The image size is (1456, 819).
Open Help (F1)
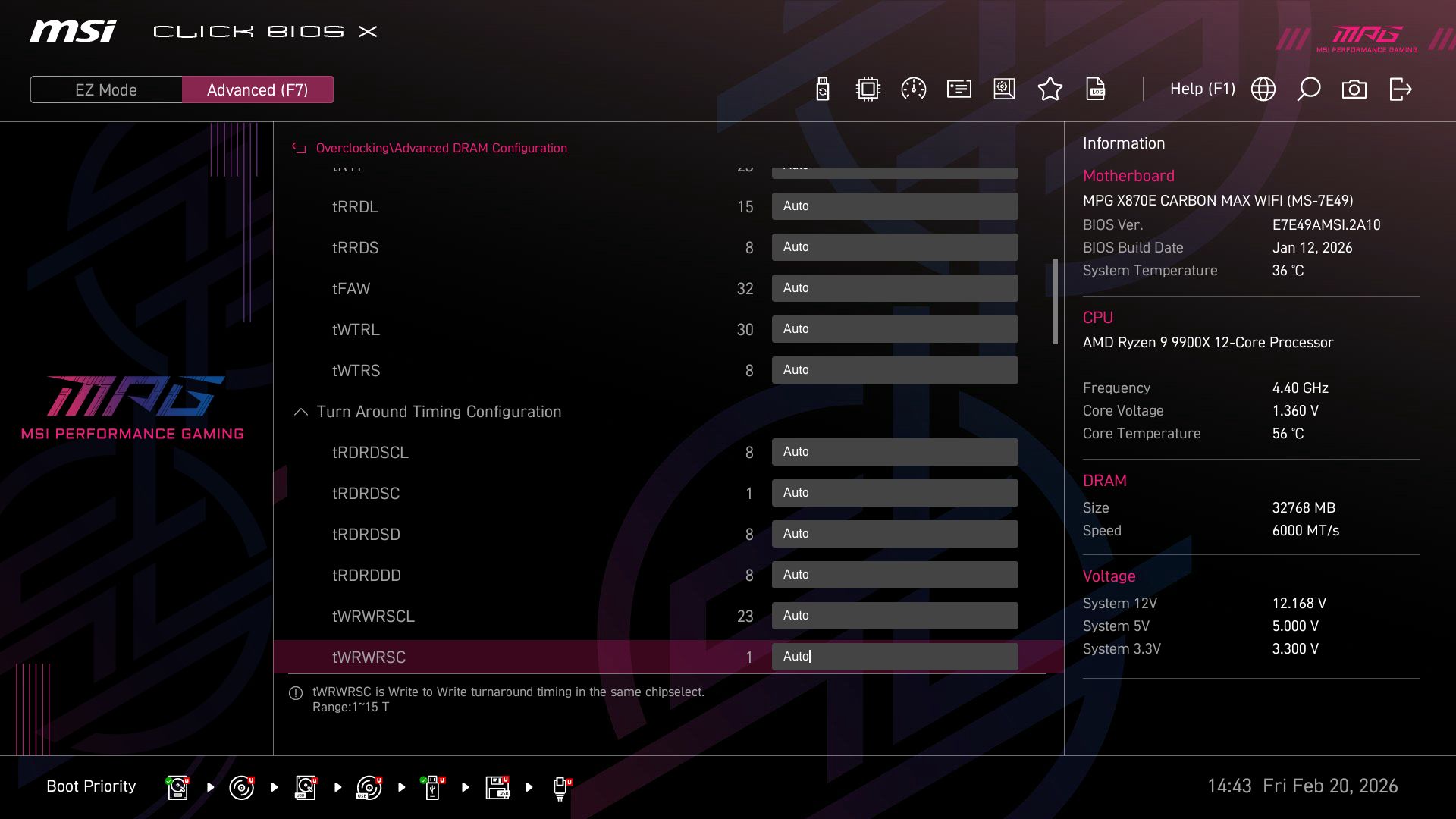click(1203, 89)
